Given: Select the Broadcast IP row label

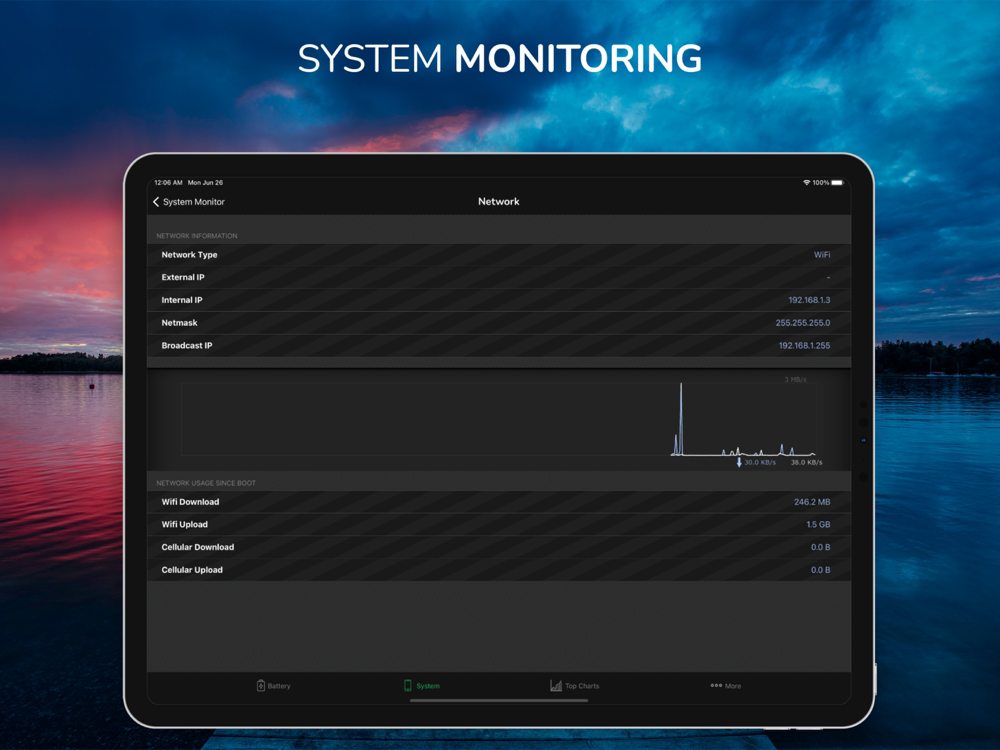Looking at the screenshot, I should click(x=187, y=346).
